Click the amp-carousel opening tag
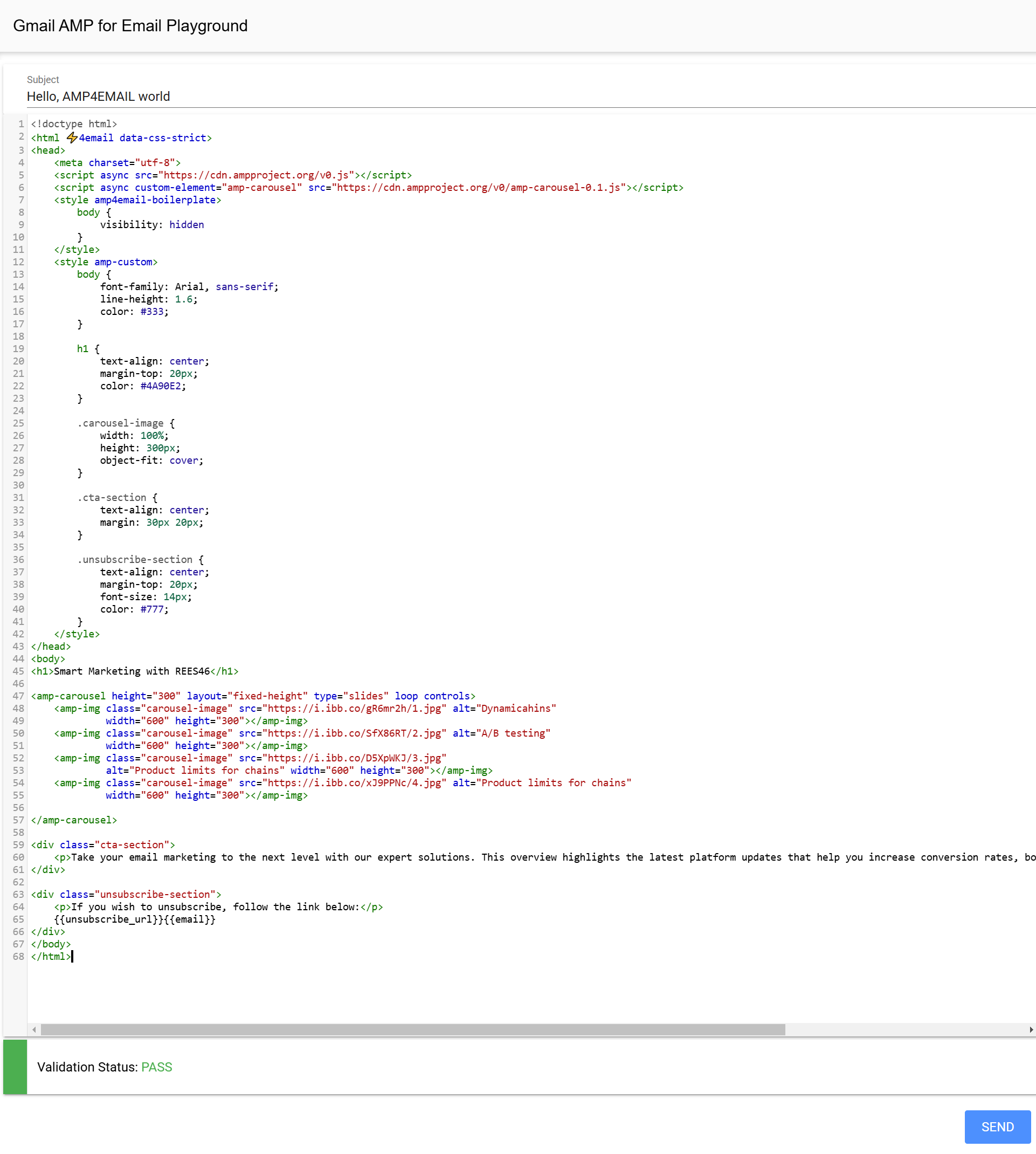Viewport: 1036px width, 1154px height. pos(68,696)
